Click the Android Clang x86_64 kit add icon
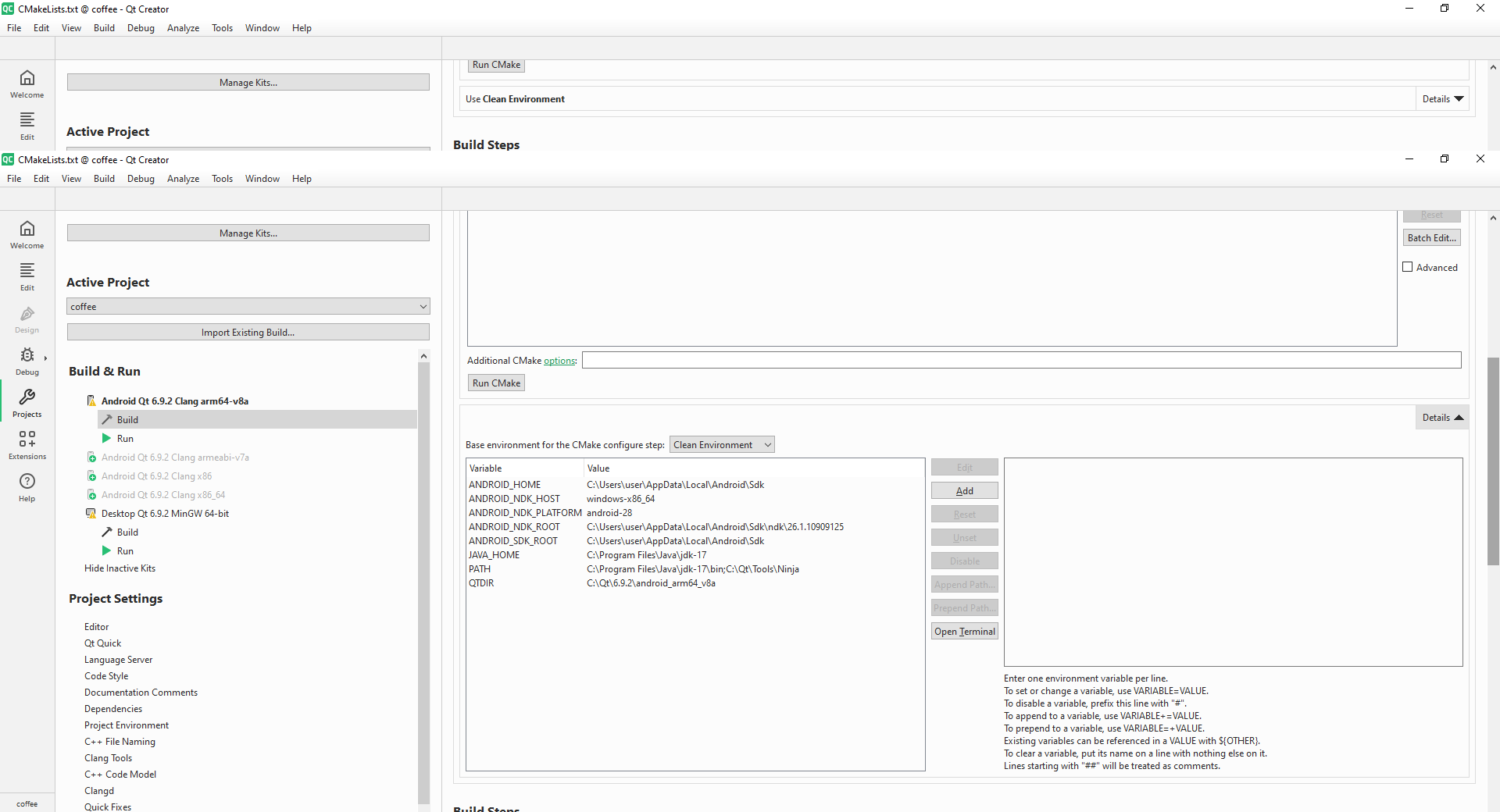 (x=91, y=494)
